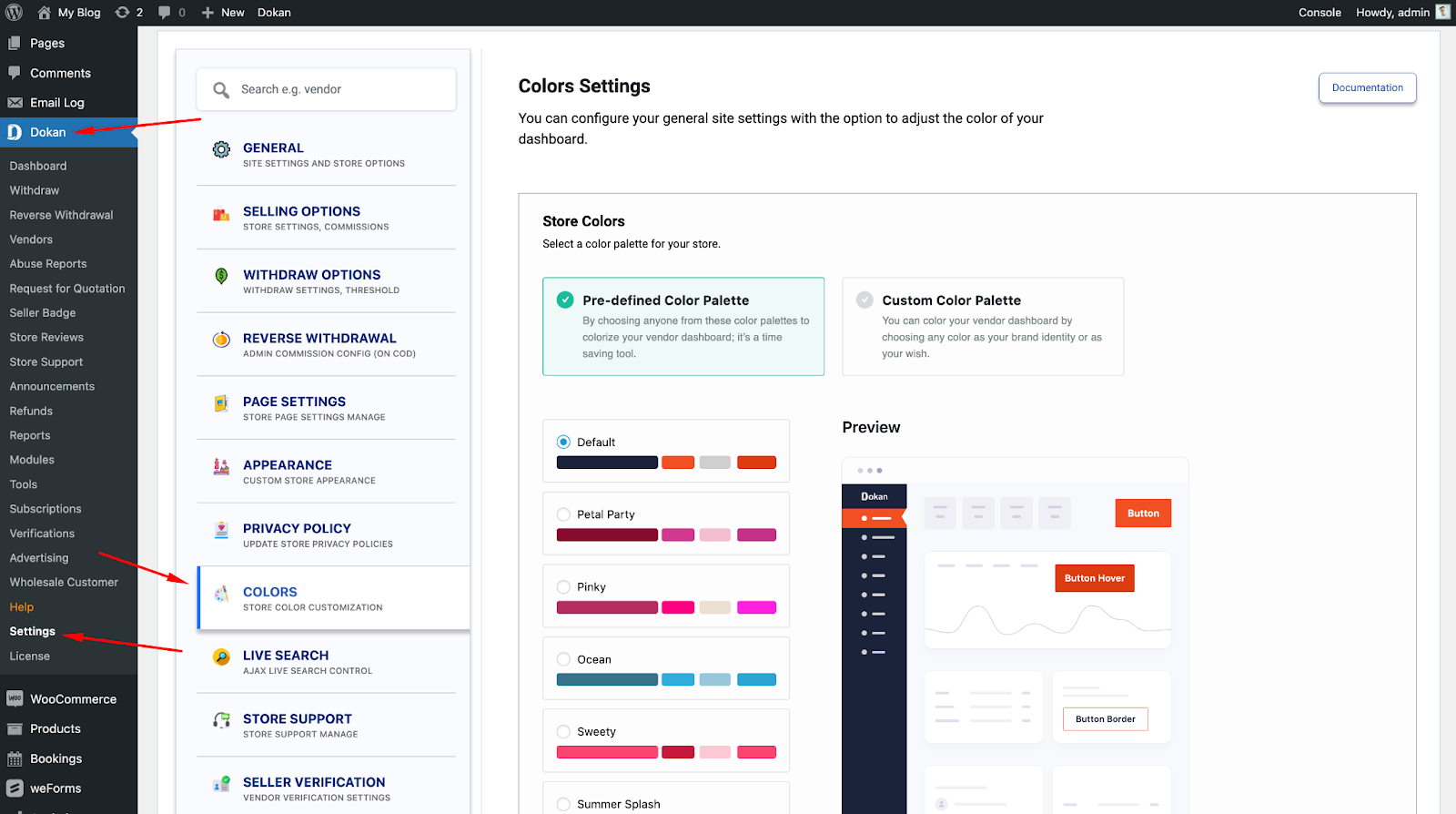Click the Documentation button

point(1367,88)
